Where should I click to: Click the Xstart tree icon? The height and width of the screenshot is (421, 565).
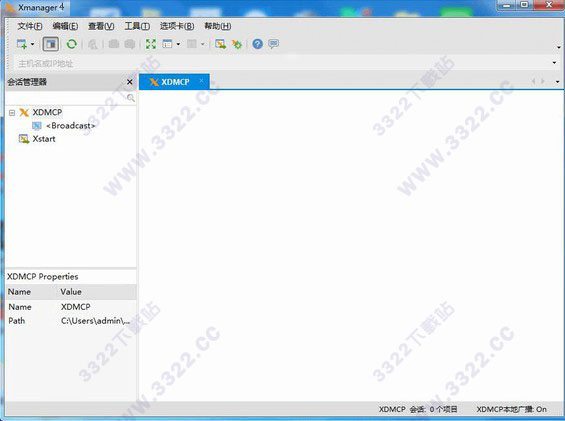click(24, 139)
